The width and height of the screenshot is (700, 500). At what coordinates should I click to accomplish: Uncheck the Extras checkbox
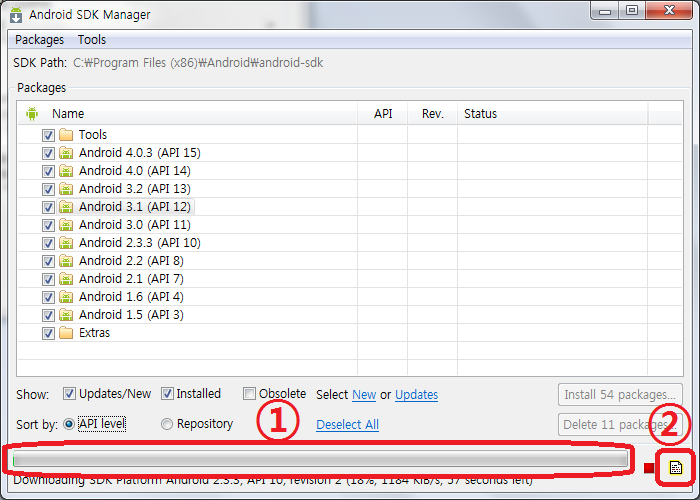[x=48, y=333]
